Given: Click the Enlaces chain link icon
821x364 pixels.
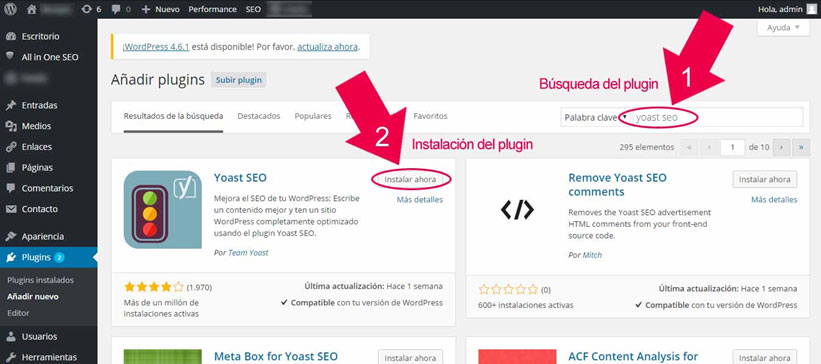Looking at the screenshot, I should 11,147.
